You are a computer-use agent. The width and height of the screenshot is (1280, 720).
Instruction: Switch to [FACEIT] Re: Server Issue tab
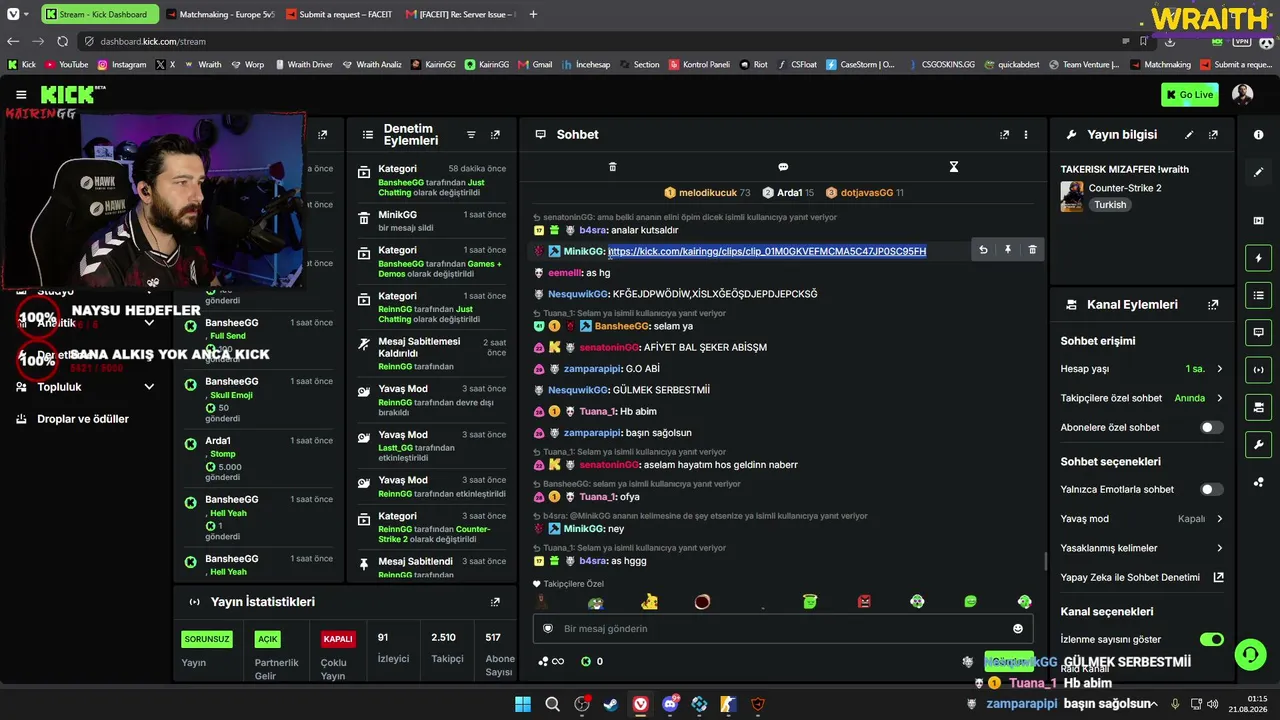pyautogui.click(x=458, y=14)
